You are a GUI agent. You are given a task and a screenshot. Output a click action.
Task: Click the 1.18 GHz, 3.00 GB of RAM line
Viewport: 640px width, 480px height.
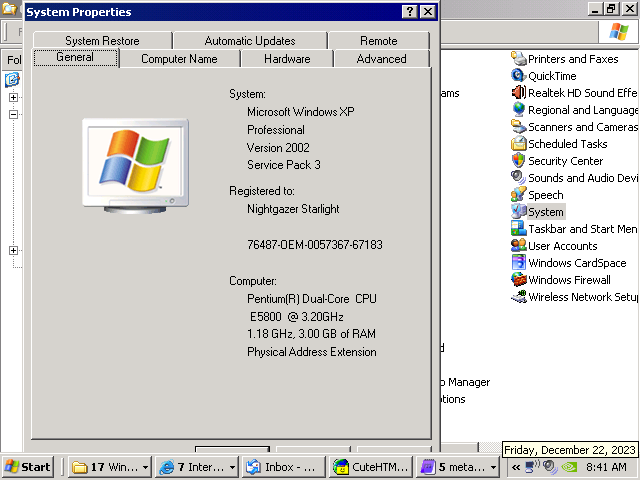click(x=311, y=334)
